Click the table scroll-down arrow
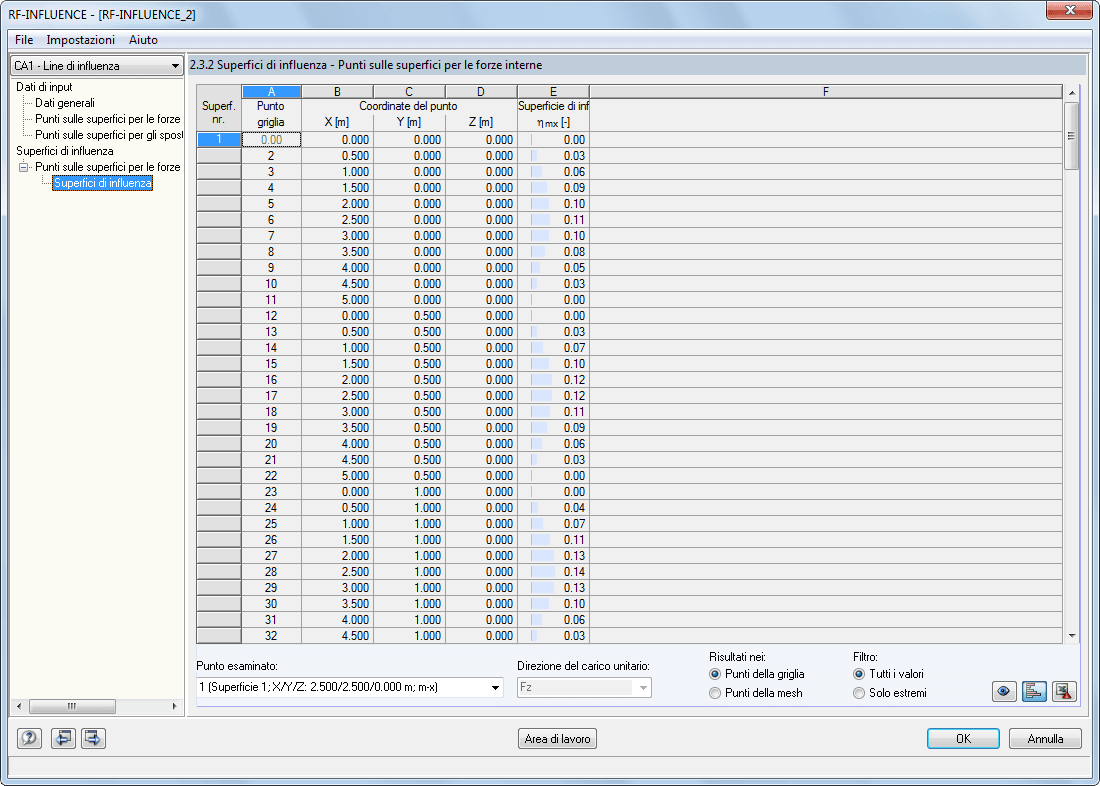The height and width of the screenshot is (786, 1100). tap(1071, 636)
